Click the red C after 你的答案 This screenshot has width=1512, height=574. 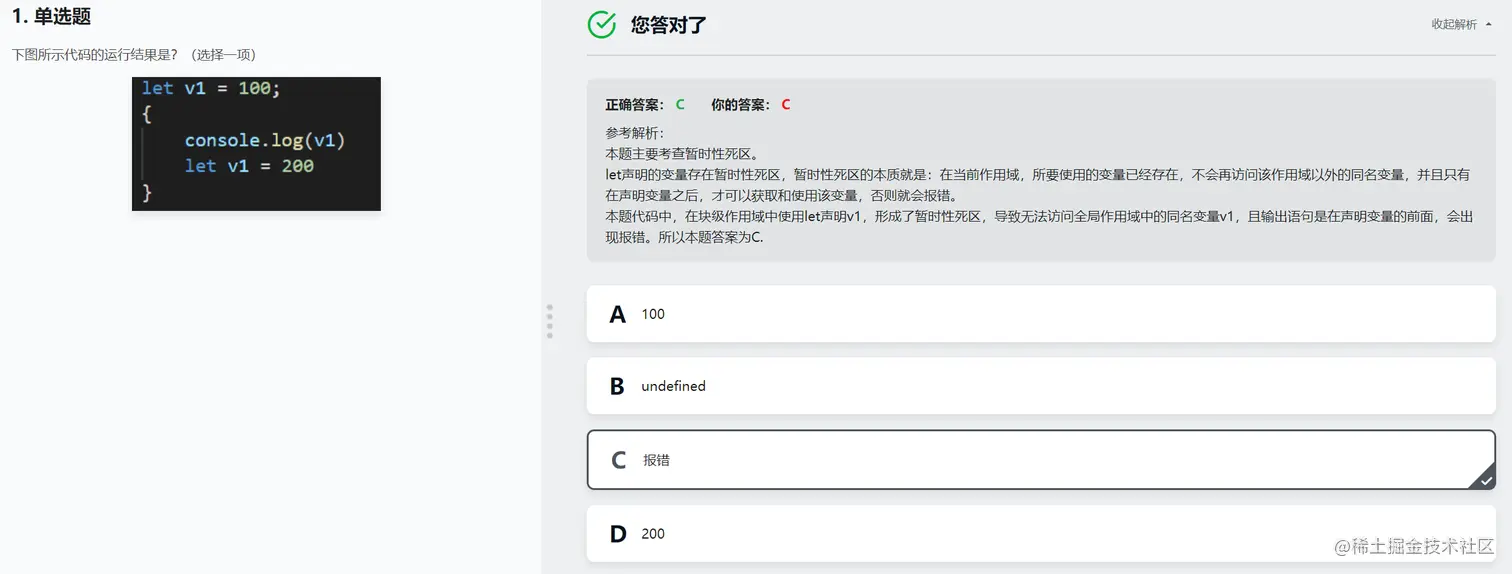786,104
